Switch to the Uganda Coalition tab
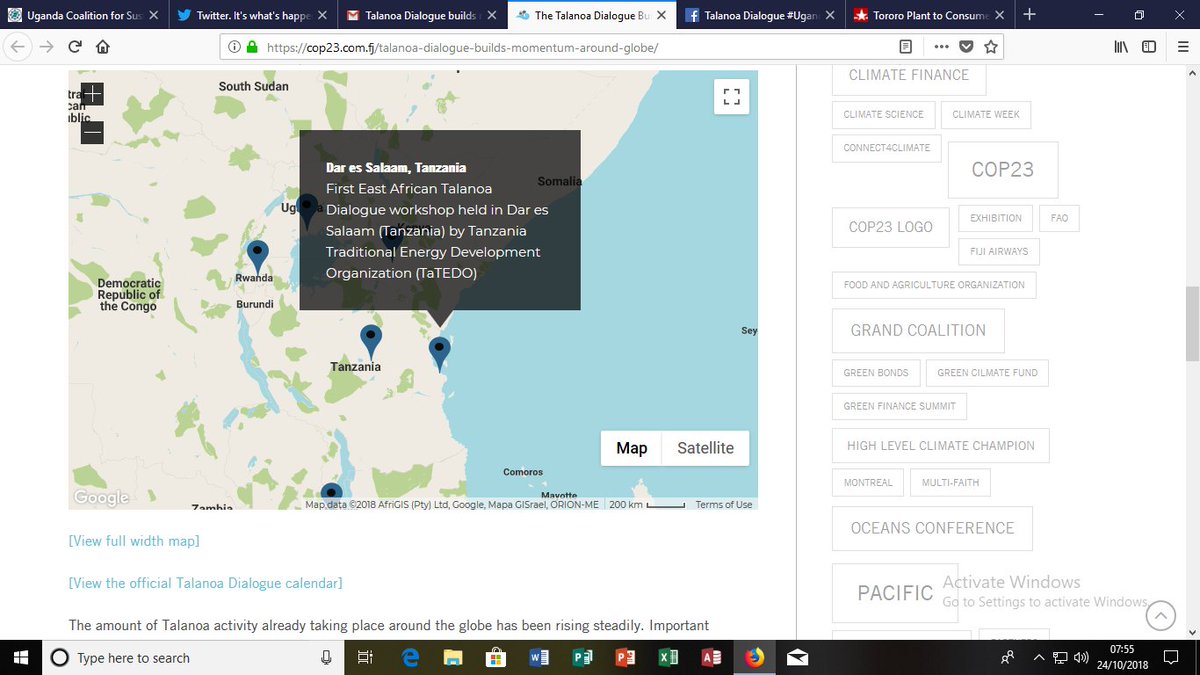 tap(84, 15)
